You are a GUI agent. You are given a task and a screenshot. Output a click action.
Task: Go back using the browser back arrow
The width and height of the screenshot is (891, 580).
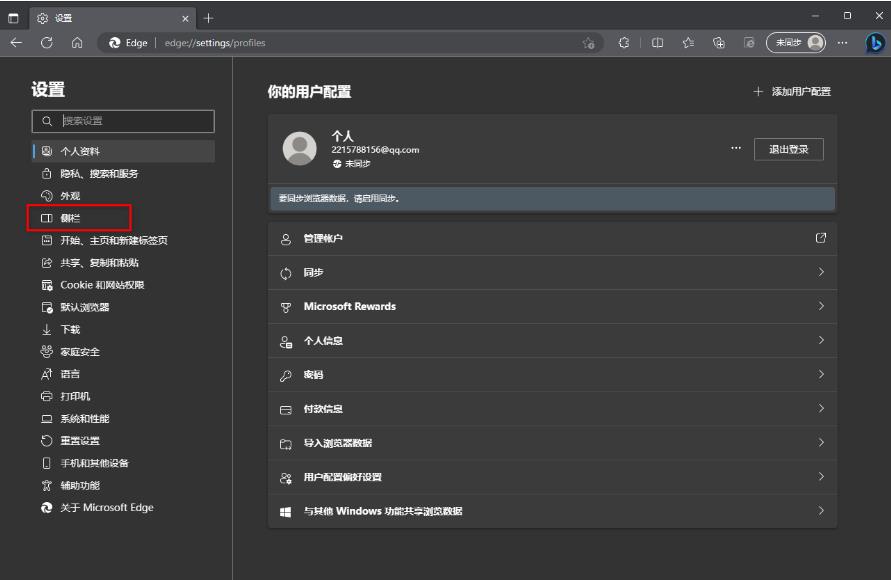[16, 43]
